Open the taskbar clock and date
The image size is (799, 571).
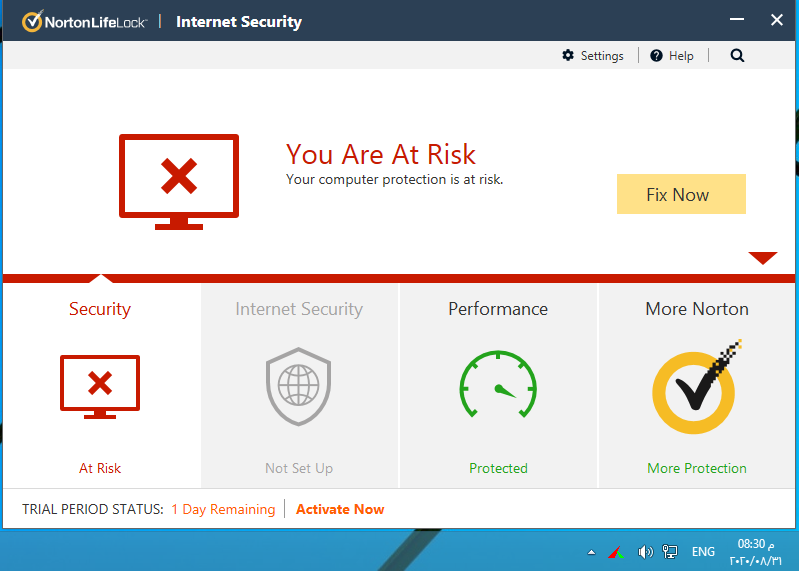point(755,552)
